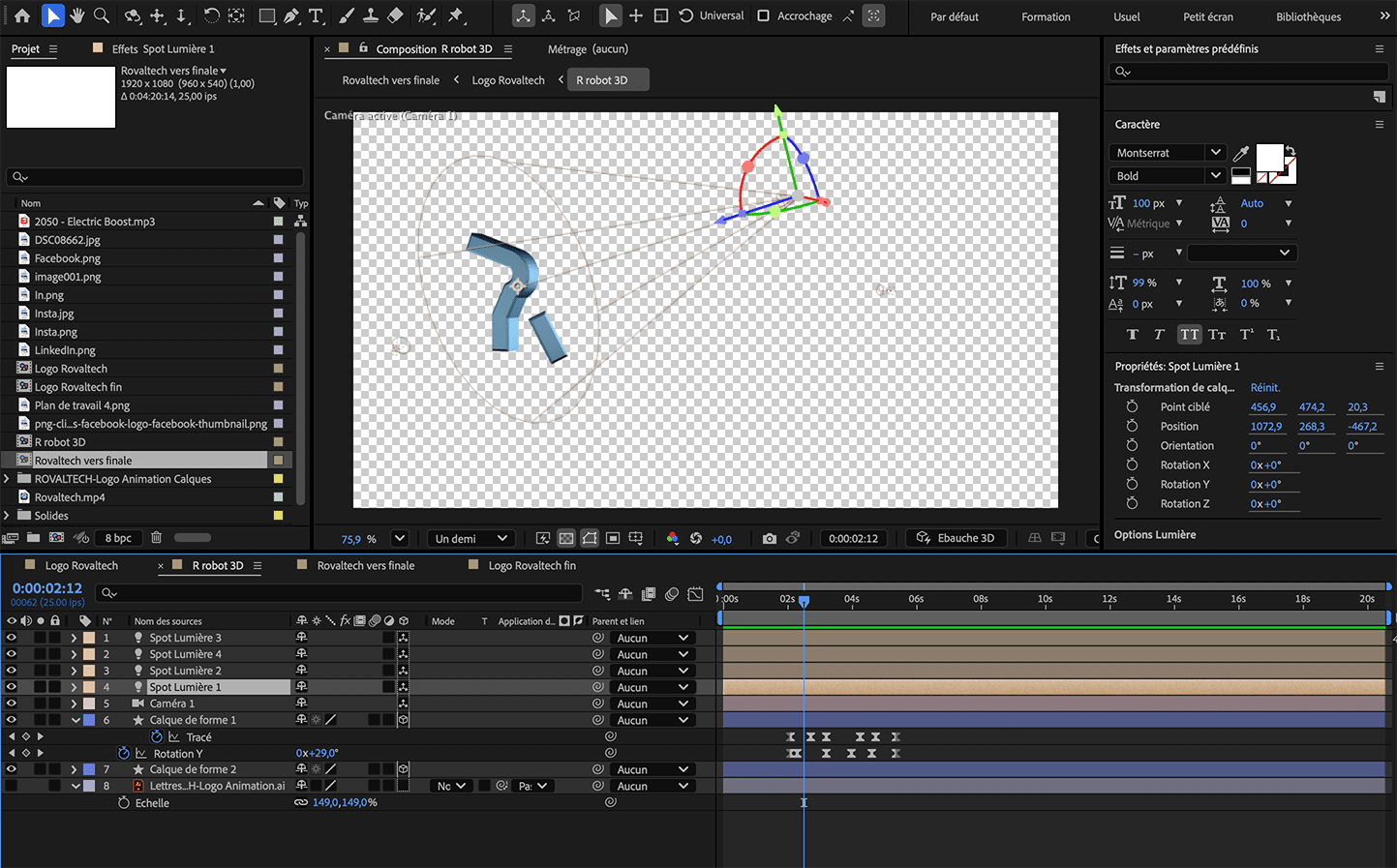1397x868 pixels.
Task: Hide the Spot Lumière 3 layer
Action: (12, 638)
